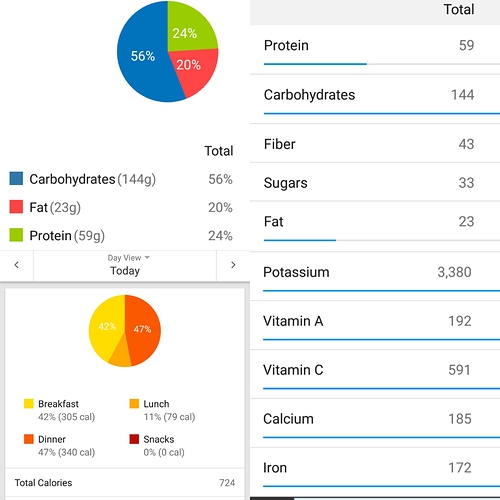Click the Protein progress bar
Viewport: 500px width, 500px height.
382,64
